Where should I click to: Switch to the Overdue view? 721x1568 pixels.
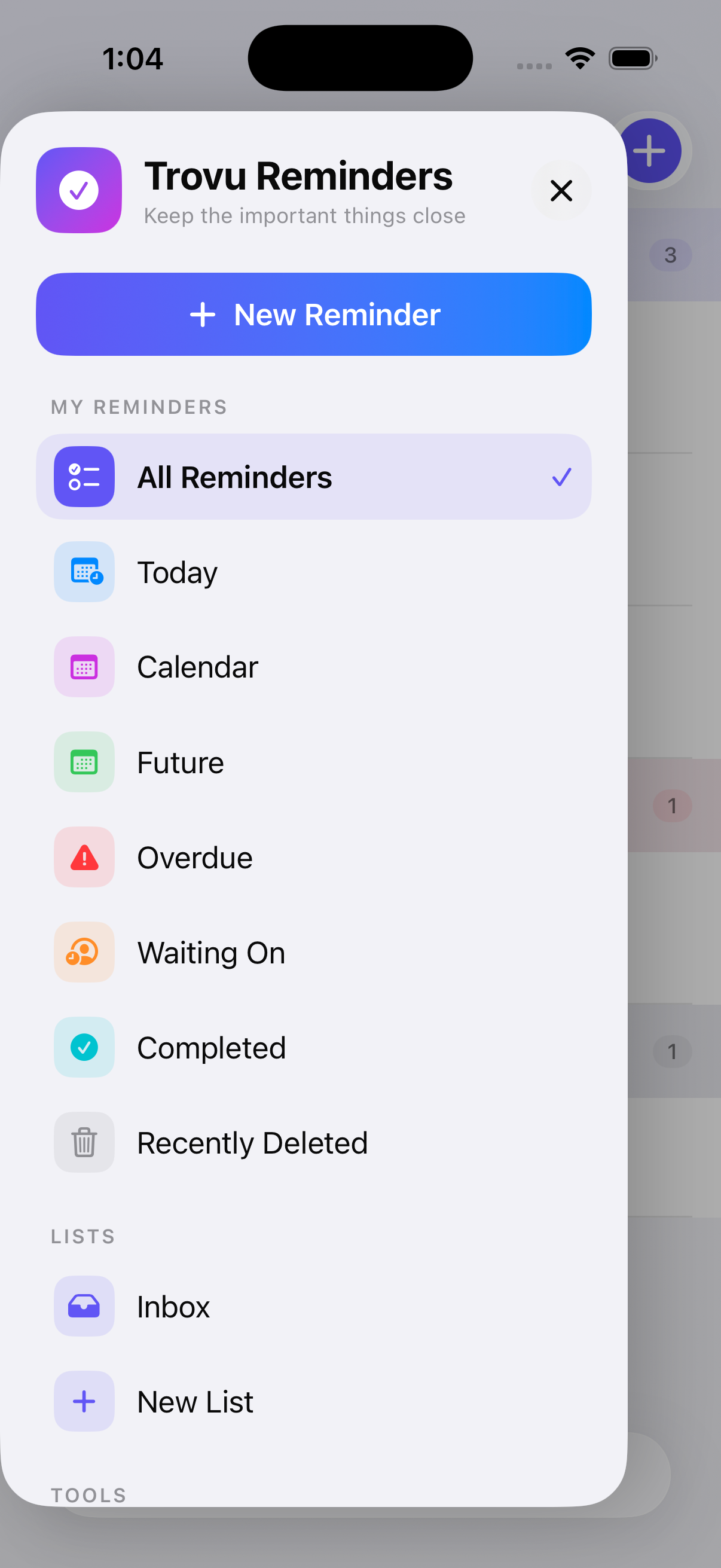[314, 856]
